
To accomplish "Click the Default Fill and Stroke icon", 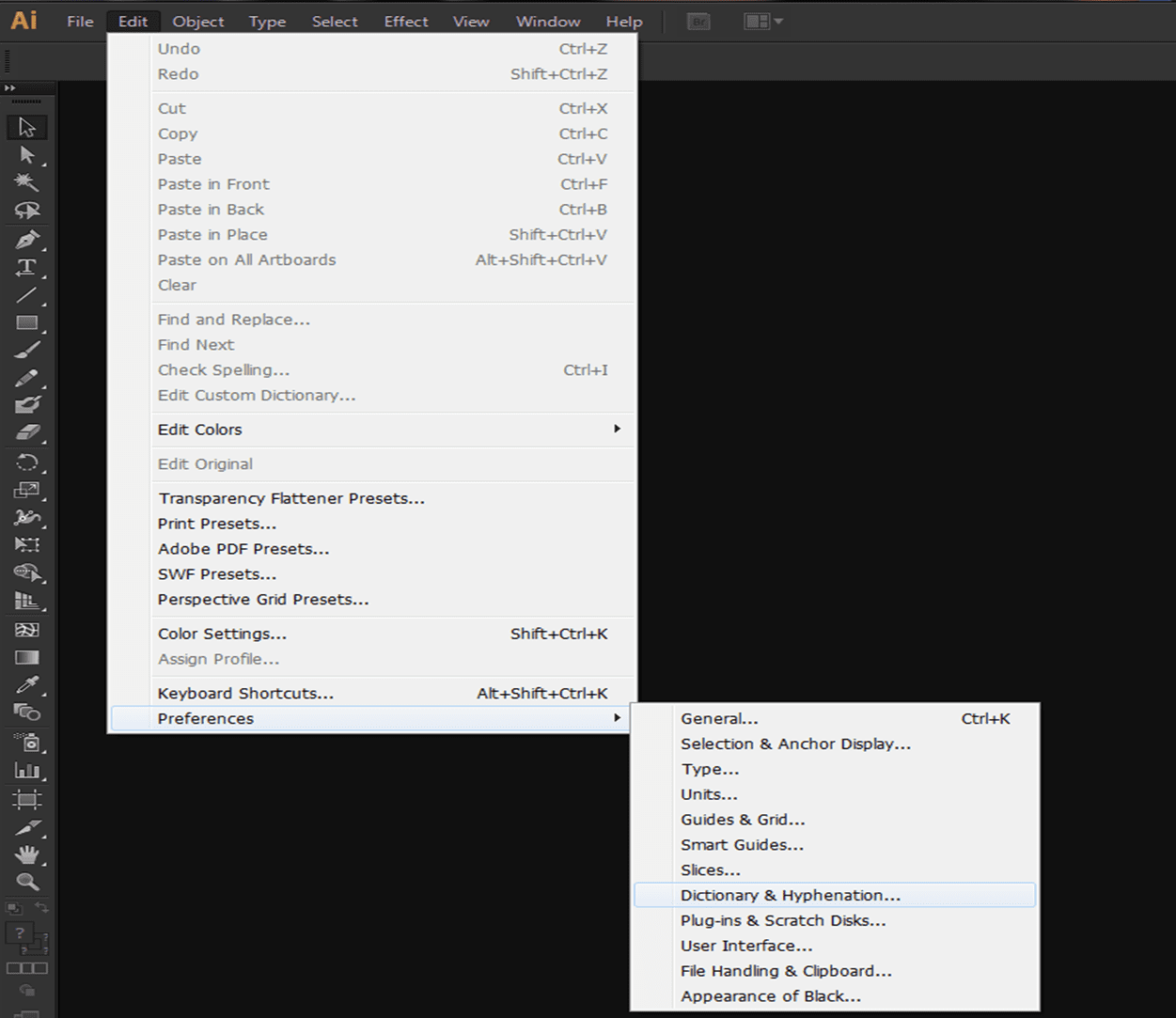I will [x=13, y=908].
